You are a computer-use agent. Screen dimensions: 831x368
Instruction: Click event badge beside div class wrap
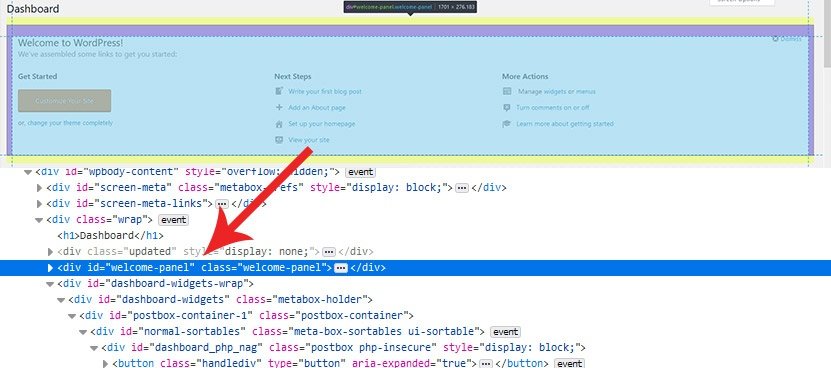(x=173, y=220)
